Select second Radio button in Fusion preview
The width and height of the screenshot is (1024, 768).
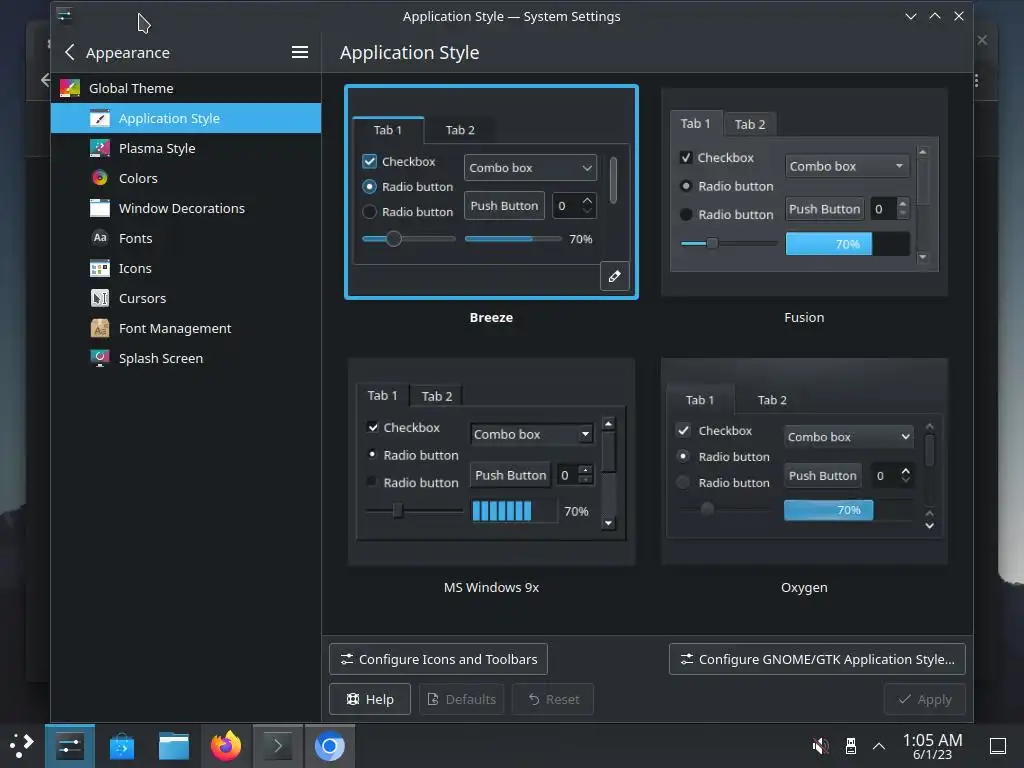(x=686, y=214)
